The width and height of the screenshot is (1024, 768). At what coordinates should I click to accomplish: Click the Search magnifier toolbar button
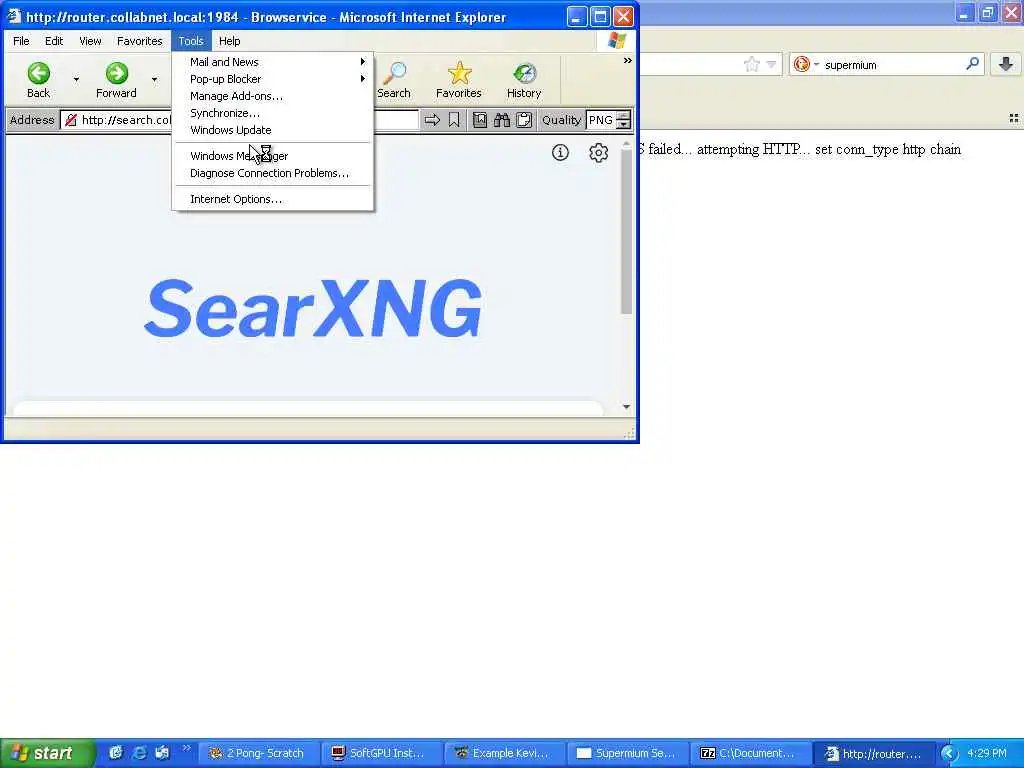(x=394, y=80)
